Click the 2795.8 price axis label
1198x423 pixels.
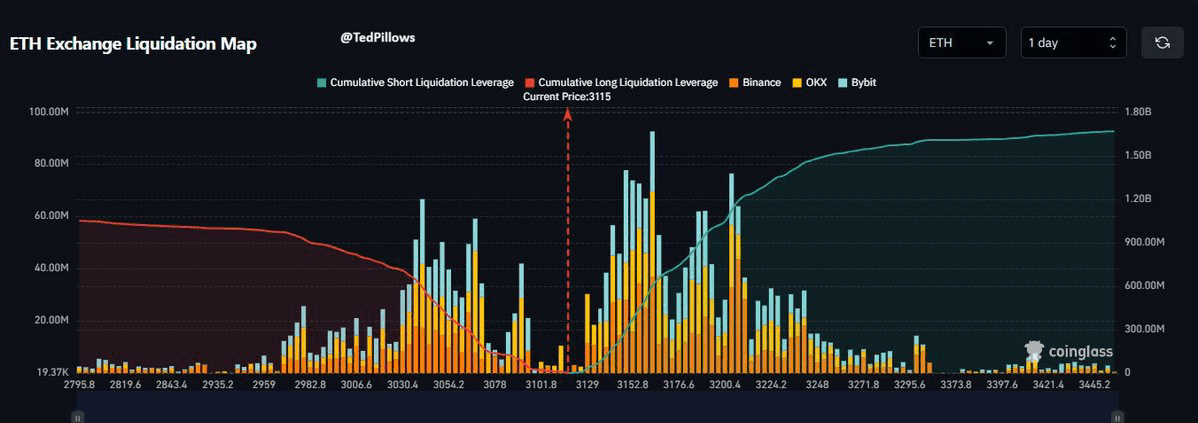80,384
